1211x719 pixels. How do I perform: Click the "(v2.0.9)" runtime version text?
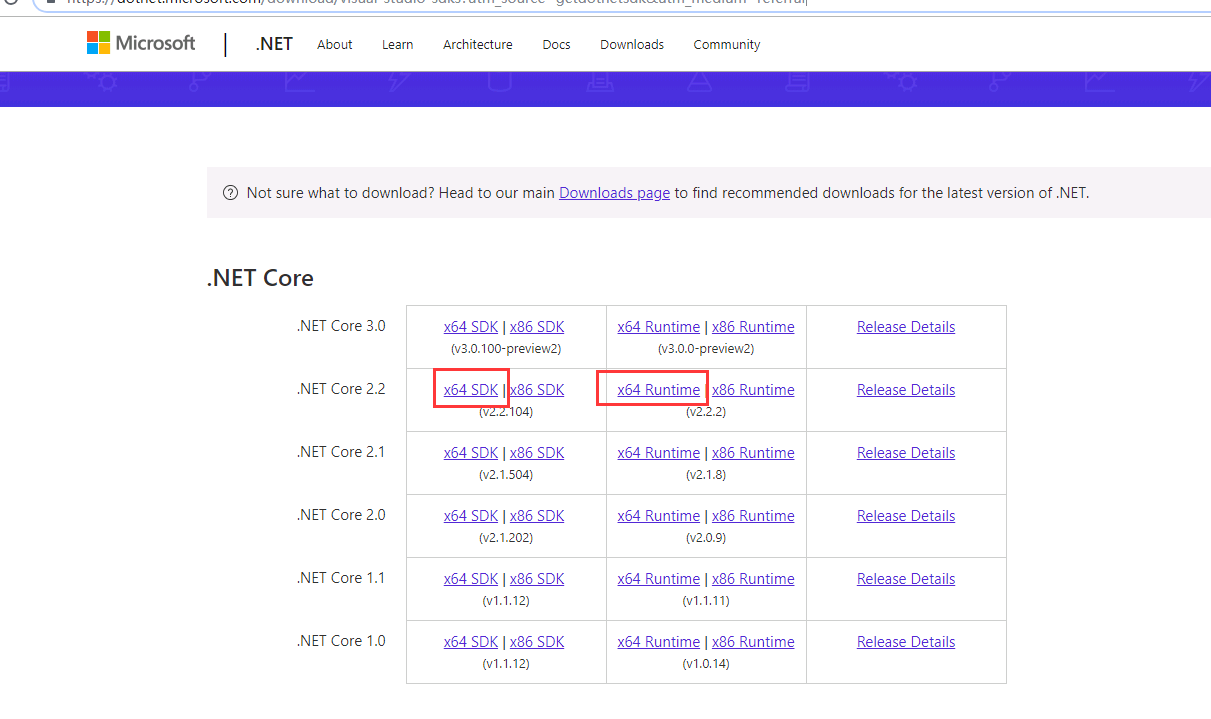coord(706,538)
